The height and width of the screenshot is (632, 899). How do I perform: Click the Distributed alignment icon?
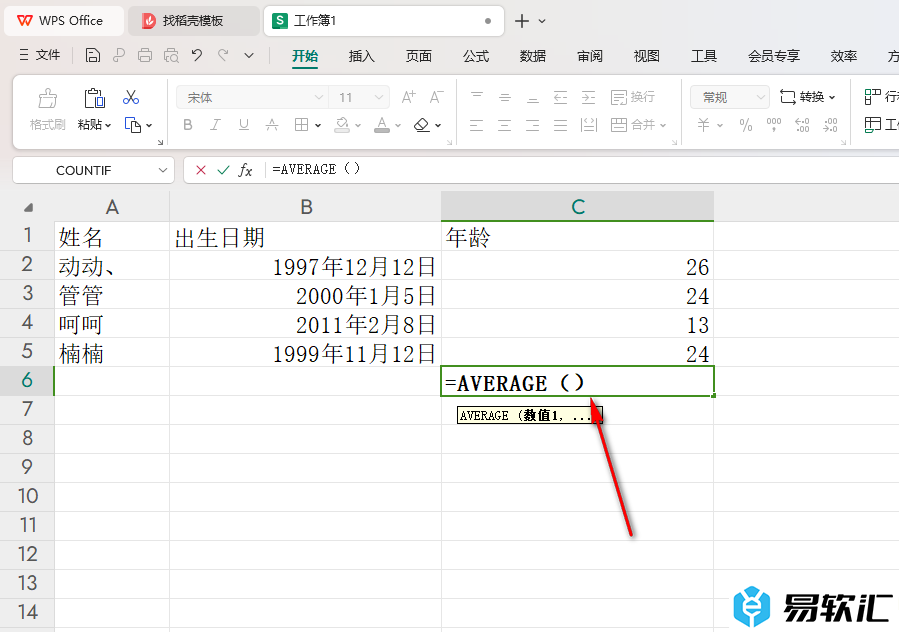[x=588, y=124]
